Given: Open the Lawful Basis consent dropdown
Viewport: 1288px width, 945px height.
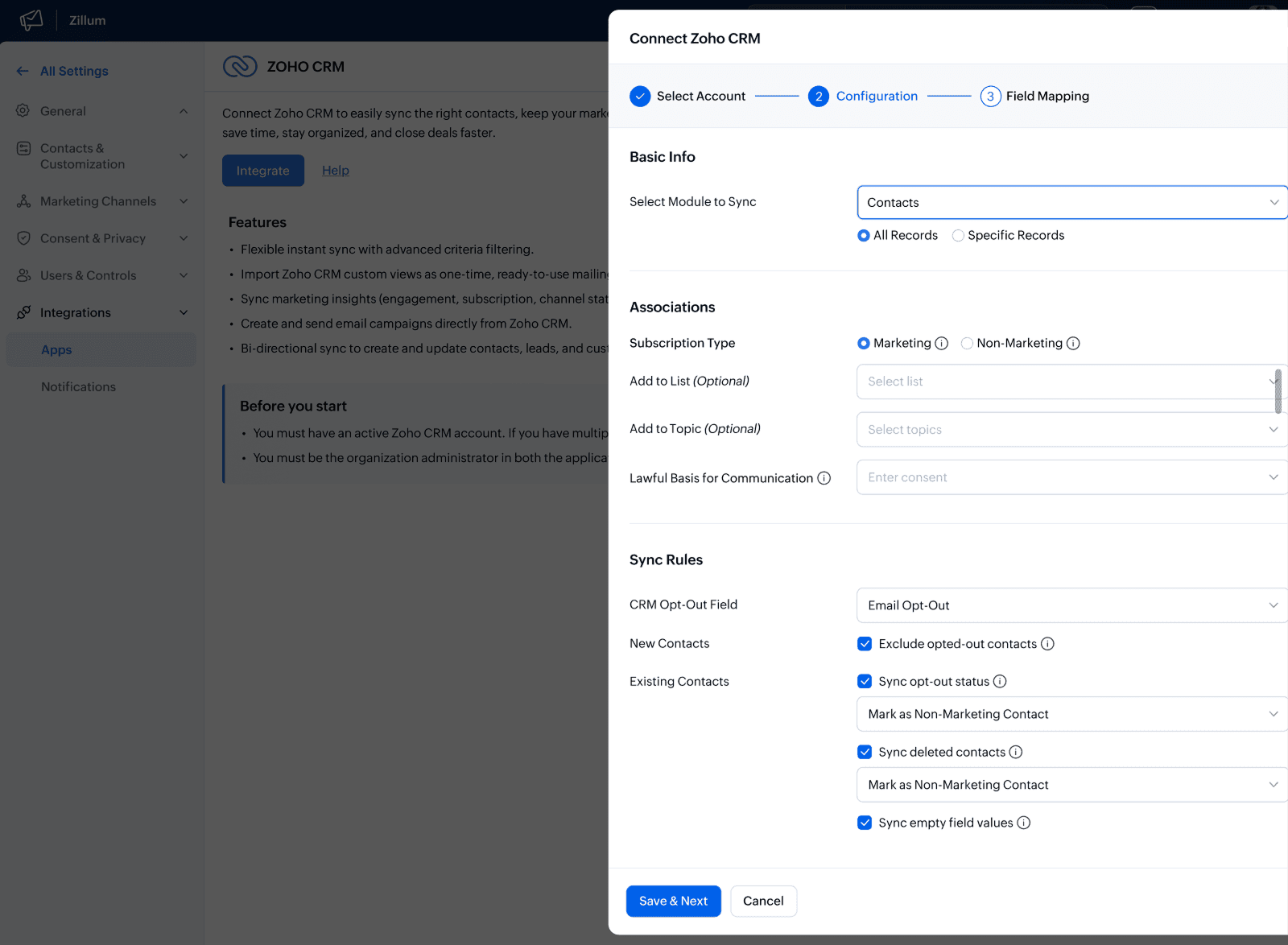Looking at the screenshot, I should pyautogui.click(x=1072, y=477).
